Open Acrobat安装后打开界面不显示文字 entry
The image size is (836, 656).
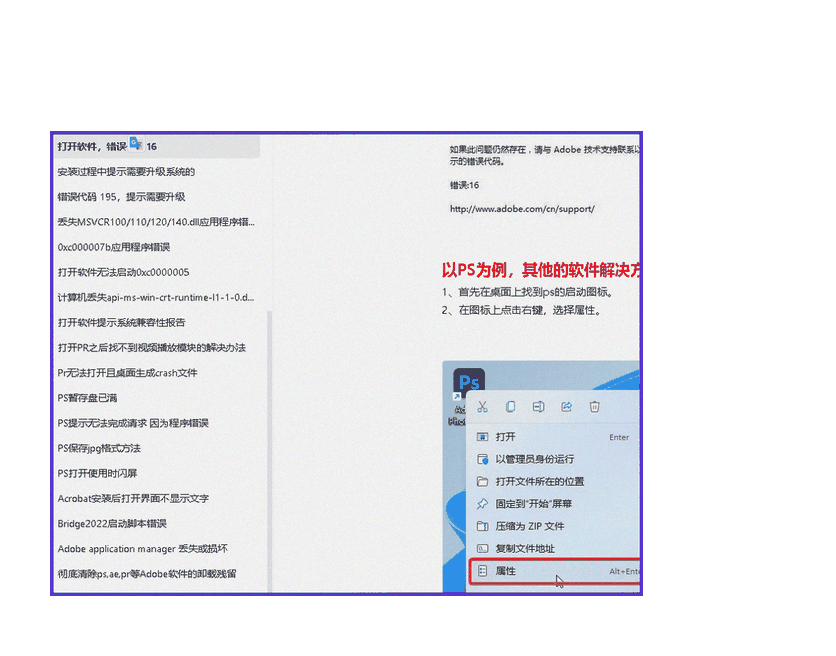click(133, 498)
